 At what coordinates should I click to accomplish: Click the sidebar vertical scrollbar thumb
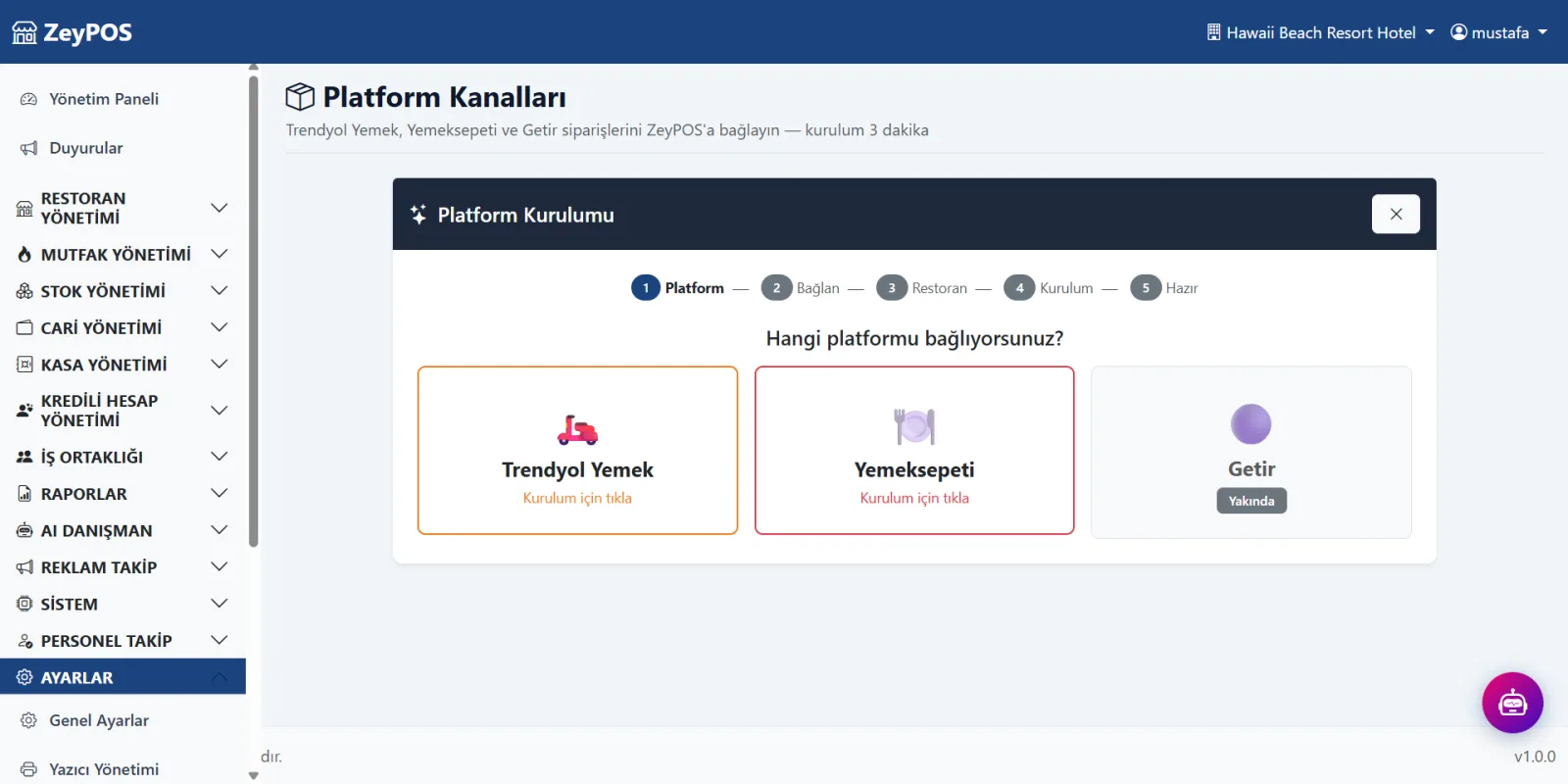point(254,310)
